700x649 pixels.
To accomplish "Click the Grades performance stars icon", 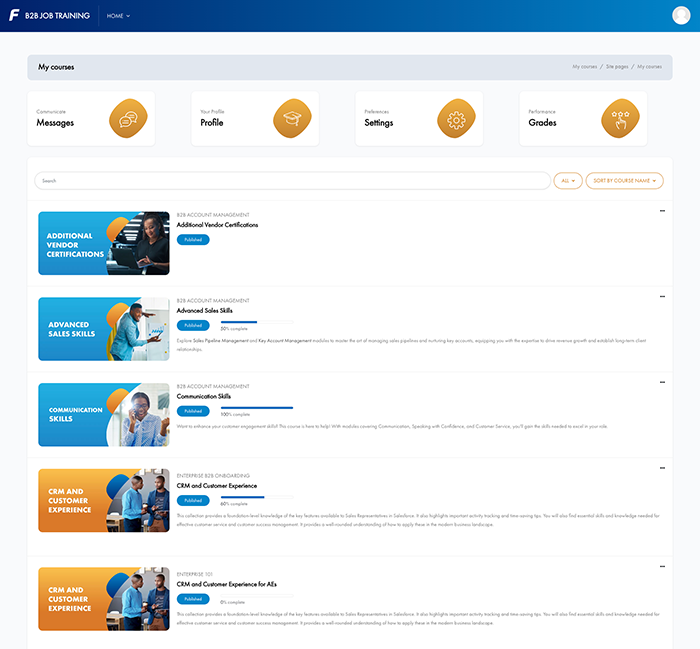I will pos(620,119).
